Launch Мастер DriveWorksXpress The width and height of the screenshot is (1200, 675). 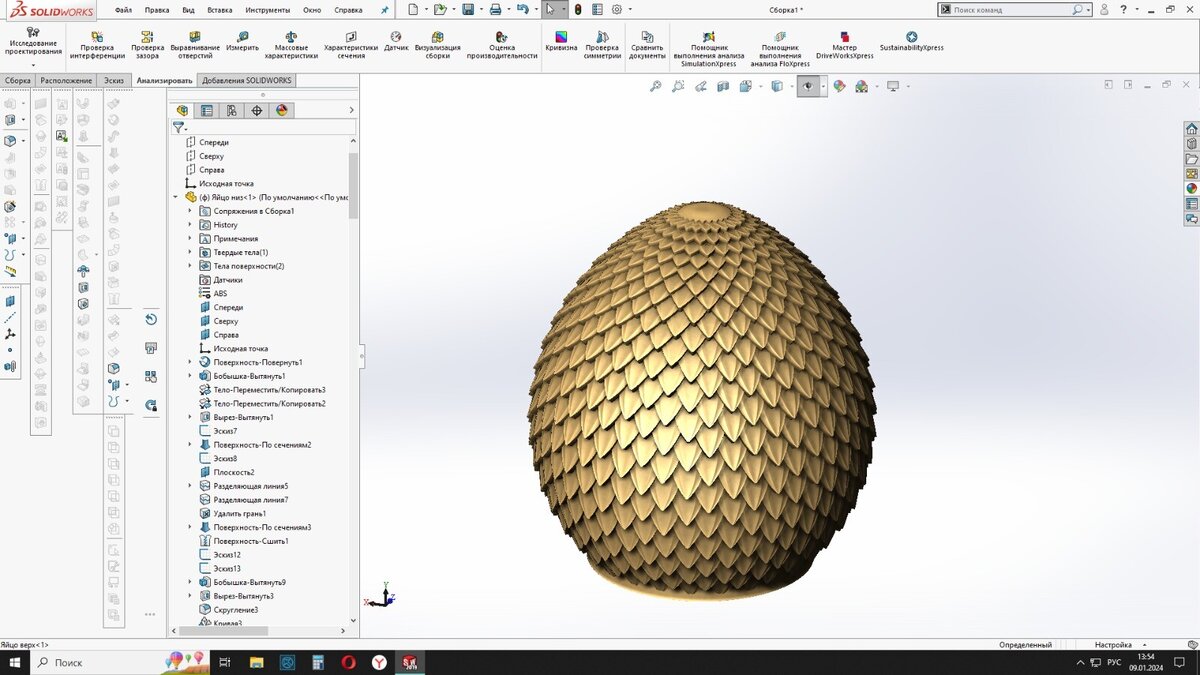[844, 46]
